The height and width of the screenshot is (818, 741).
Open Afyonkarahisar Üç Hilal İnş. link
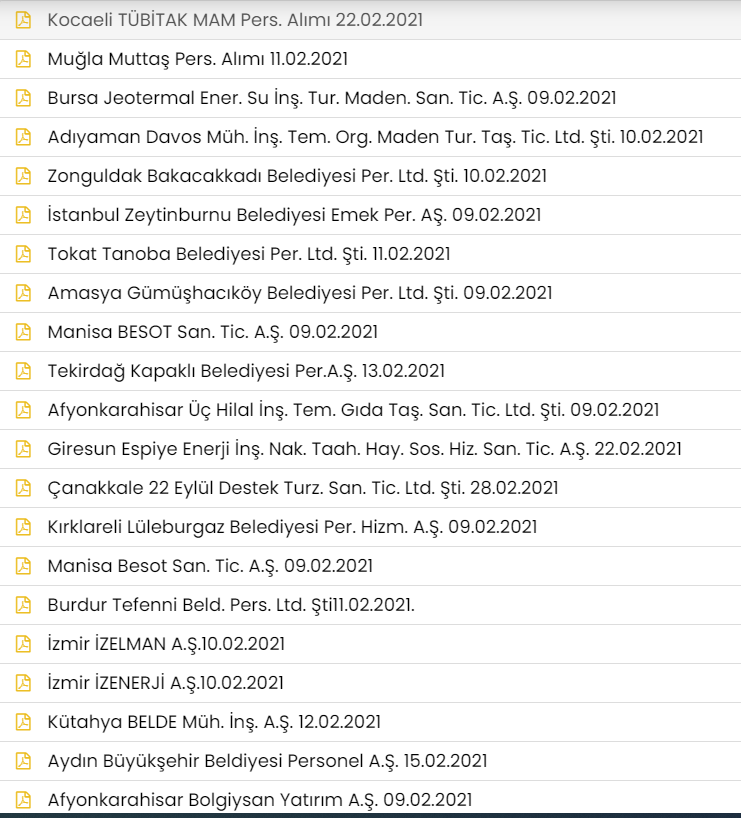pyautogui.click(x=353, y=410)
